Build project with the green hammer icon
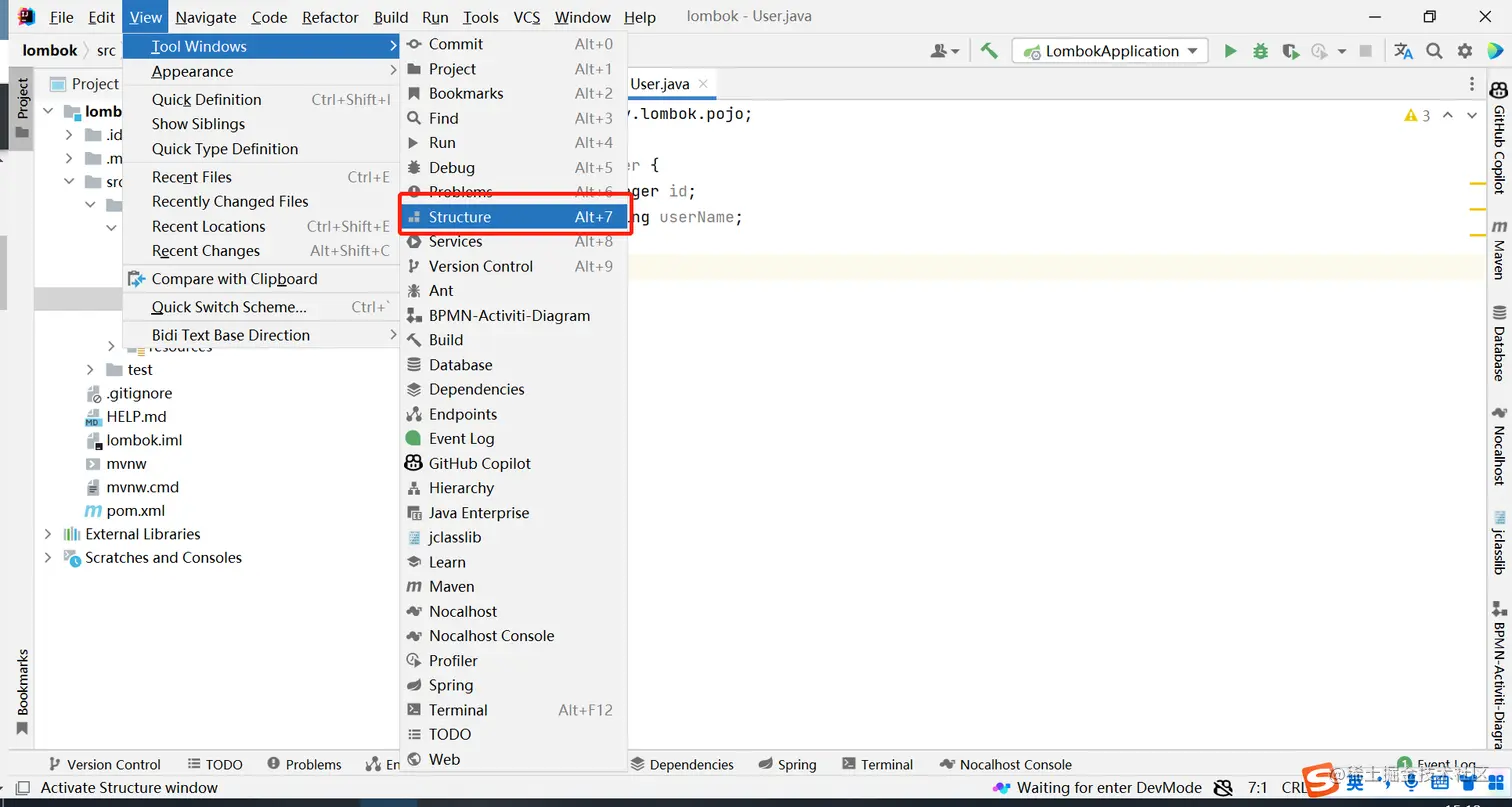Image resolution: width=1512 pixels, height=807 pixels. (989, 51)
